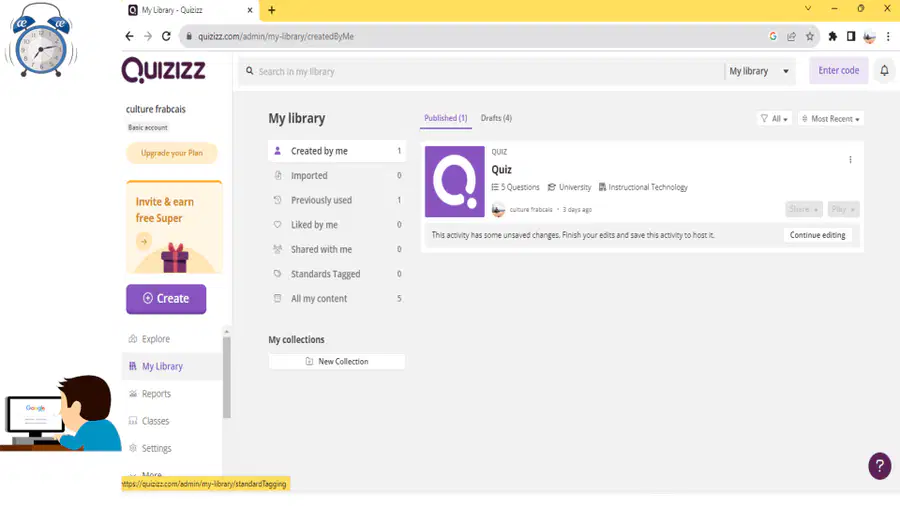Open the browser extensions puzzle icon
Image resolution: width=900 pixels, height=506 pixels.
pyautogui.click(x=832, y=36)
